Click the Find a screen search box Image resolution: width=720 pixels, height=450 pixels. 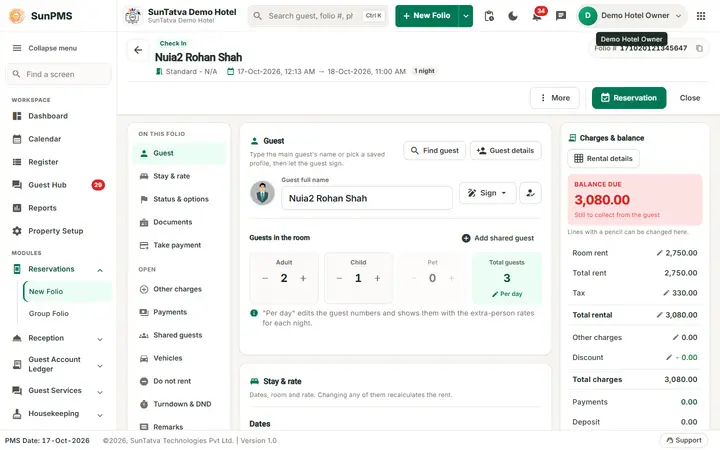pos(58,74)
